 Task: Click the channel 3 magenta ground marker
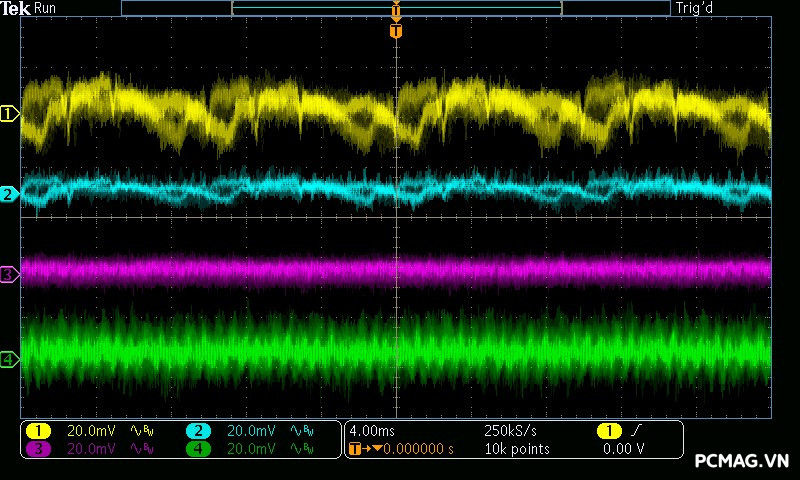(10, 274)
